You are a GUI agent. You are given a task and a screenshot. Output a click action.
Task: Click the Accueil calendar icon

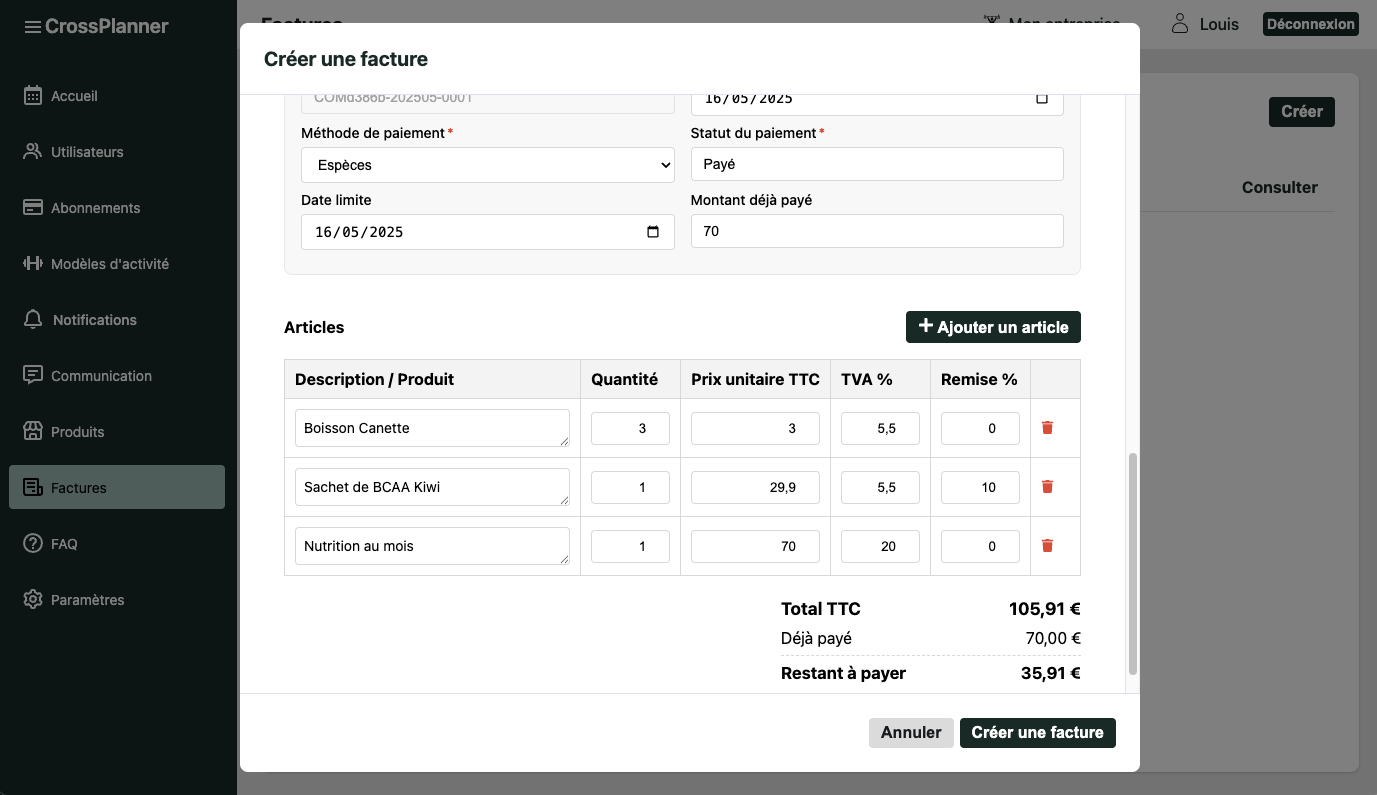[33, 96]
